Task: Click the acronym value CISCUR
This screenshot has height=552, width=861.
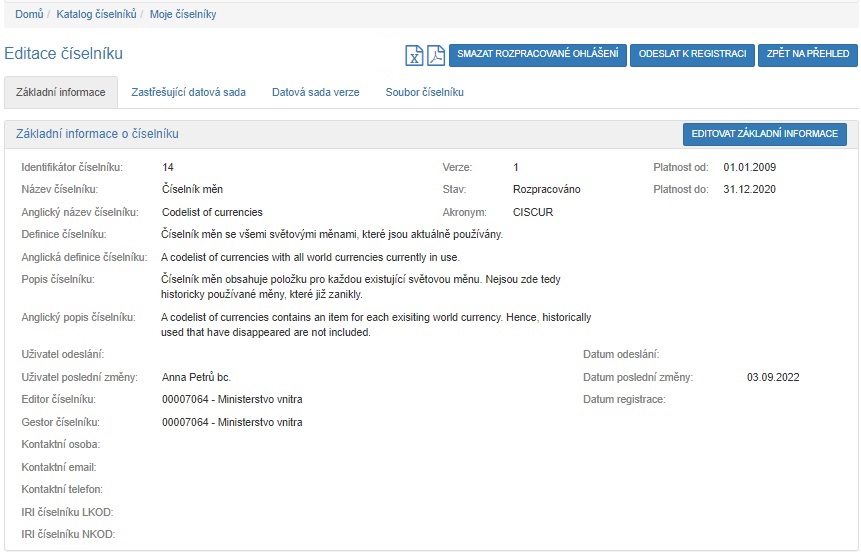Action: (532, 212)
